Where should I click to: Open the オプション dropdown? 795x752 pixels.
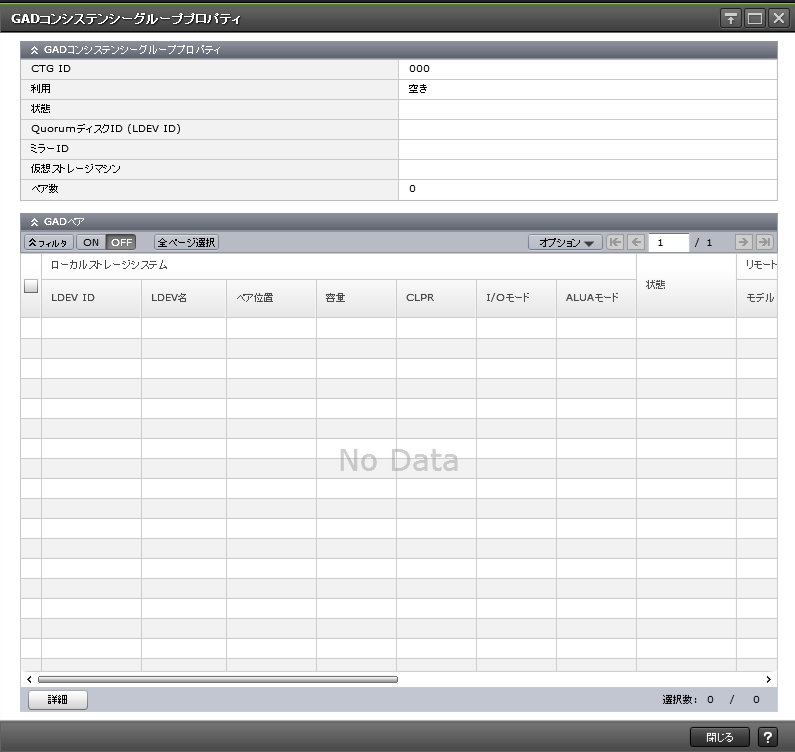point(565,242)
